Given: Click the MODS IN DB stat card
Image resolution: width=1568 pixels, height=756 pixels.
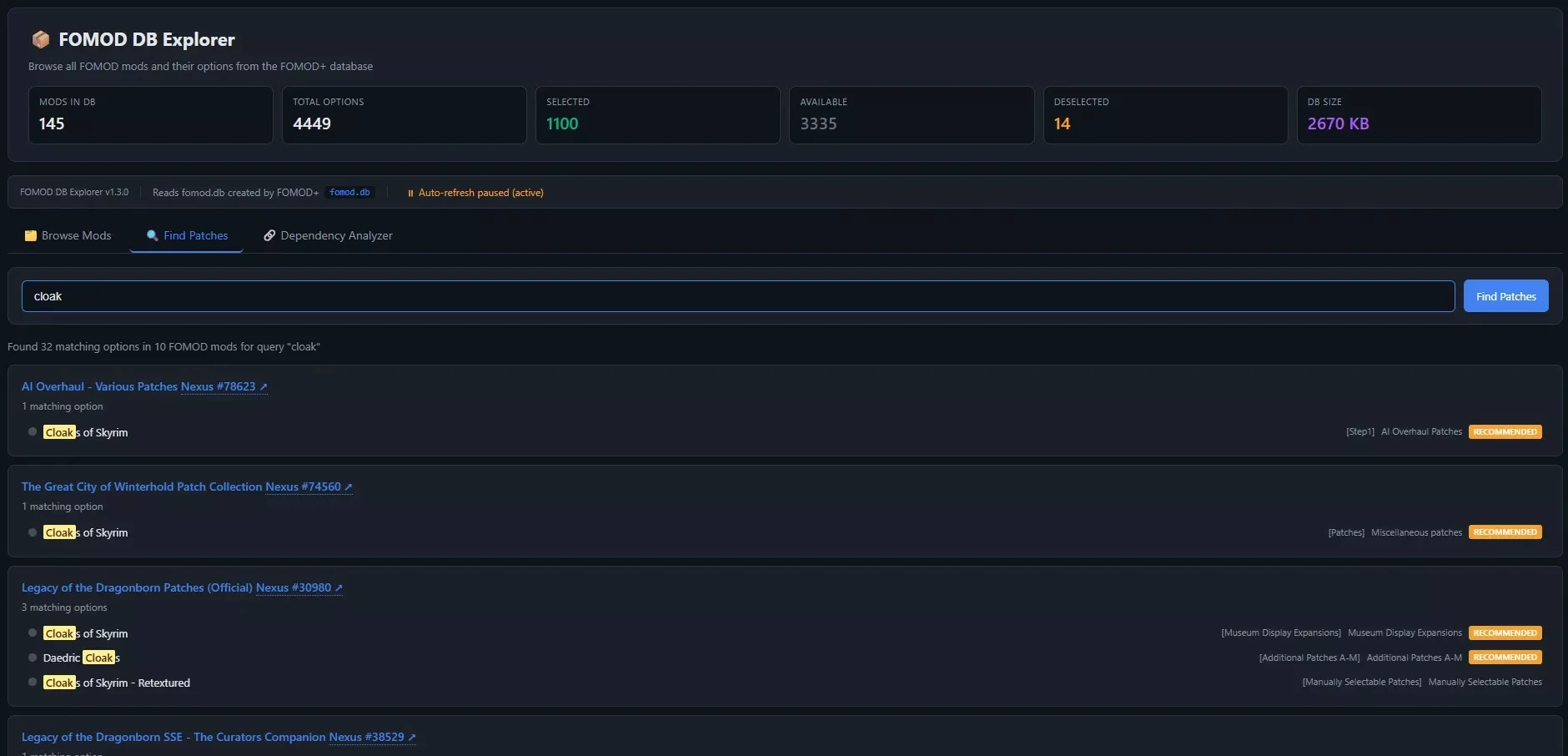Looking at the screenshot, I should coord(151,115).
